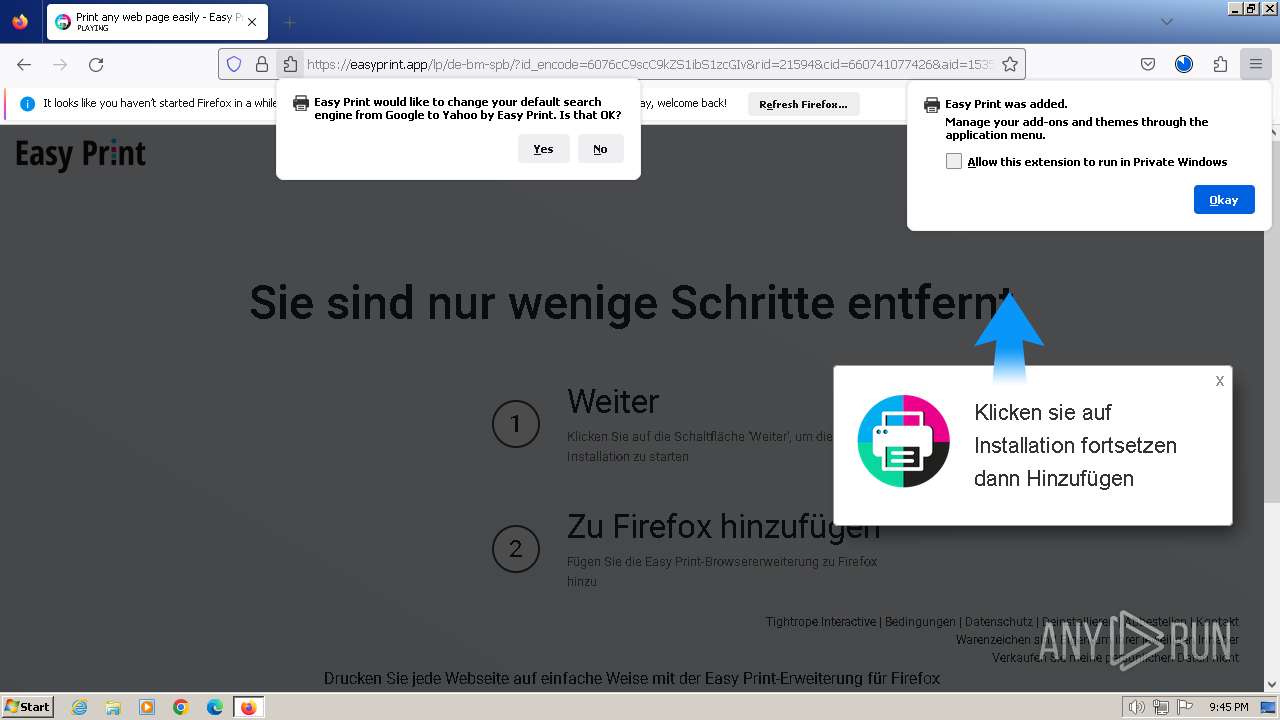Click the vertical scrollbar down arrow
The width and height of the screenshot is (1280, 720).
tap(1272, 686)
